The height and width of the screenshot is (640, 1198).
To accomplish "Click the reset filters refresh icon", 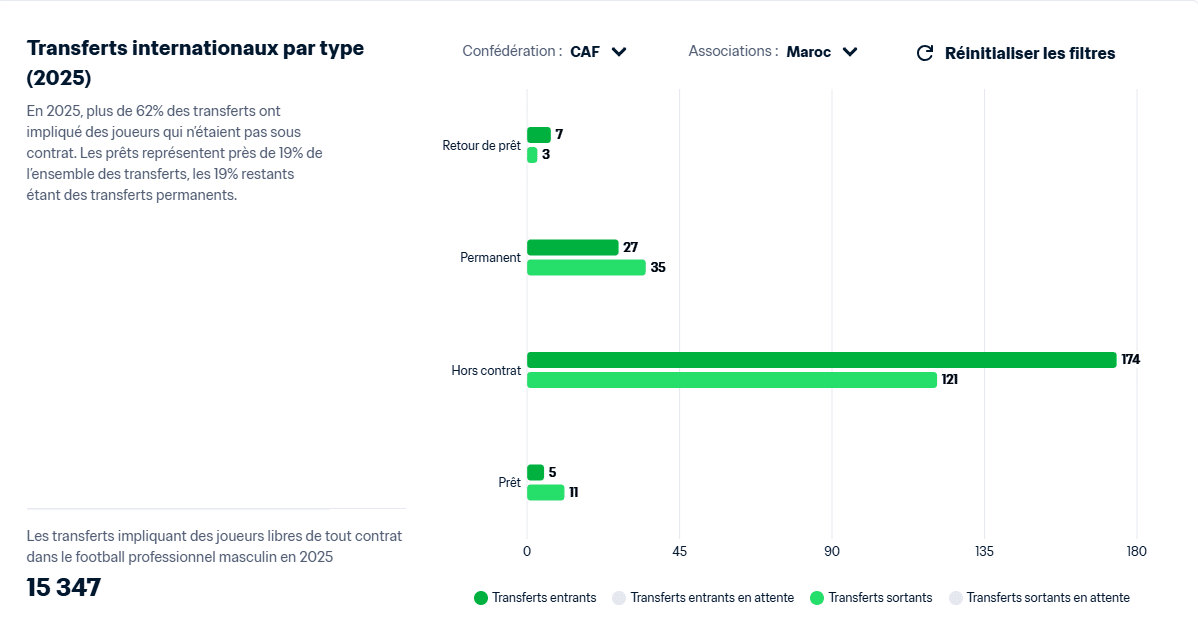I will pos(925,53).
